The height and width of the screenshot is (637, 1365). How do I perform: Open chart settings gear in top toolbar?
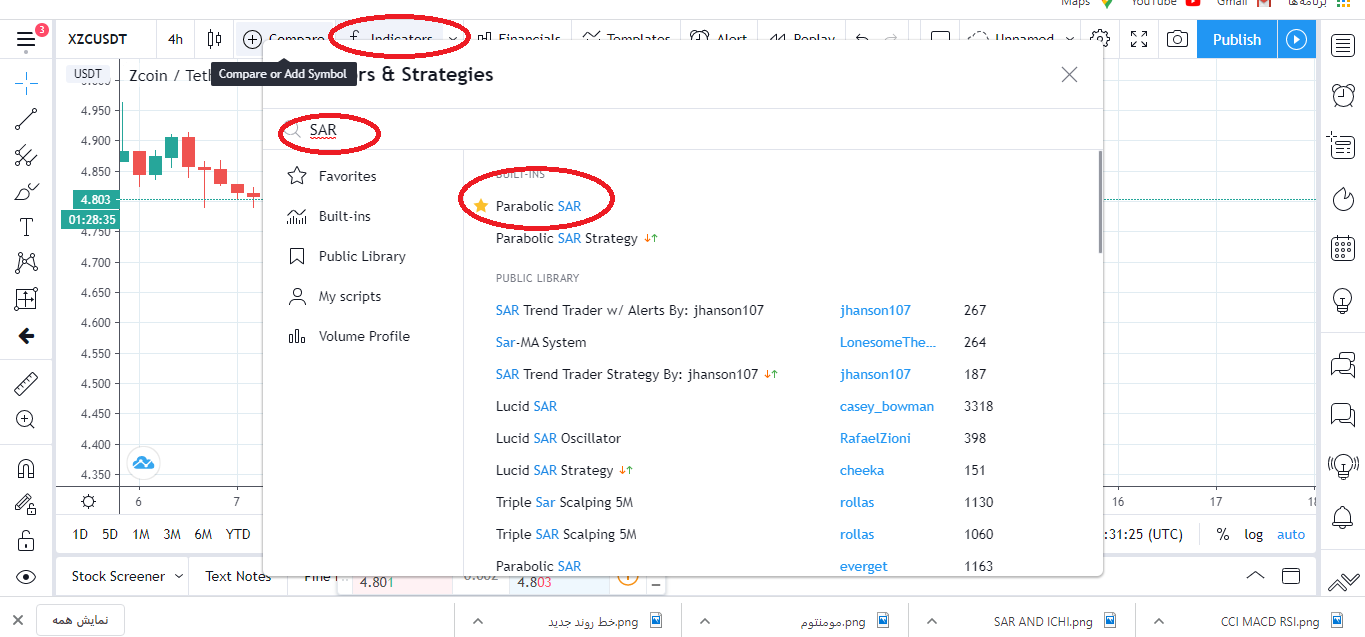coord(1100,40)
